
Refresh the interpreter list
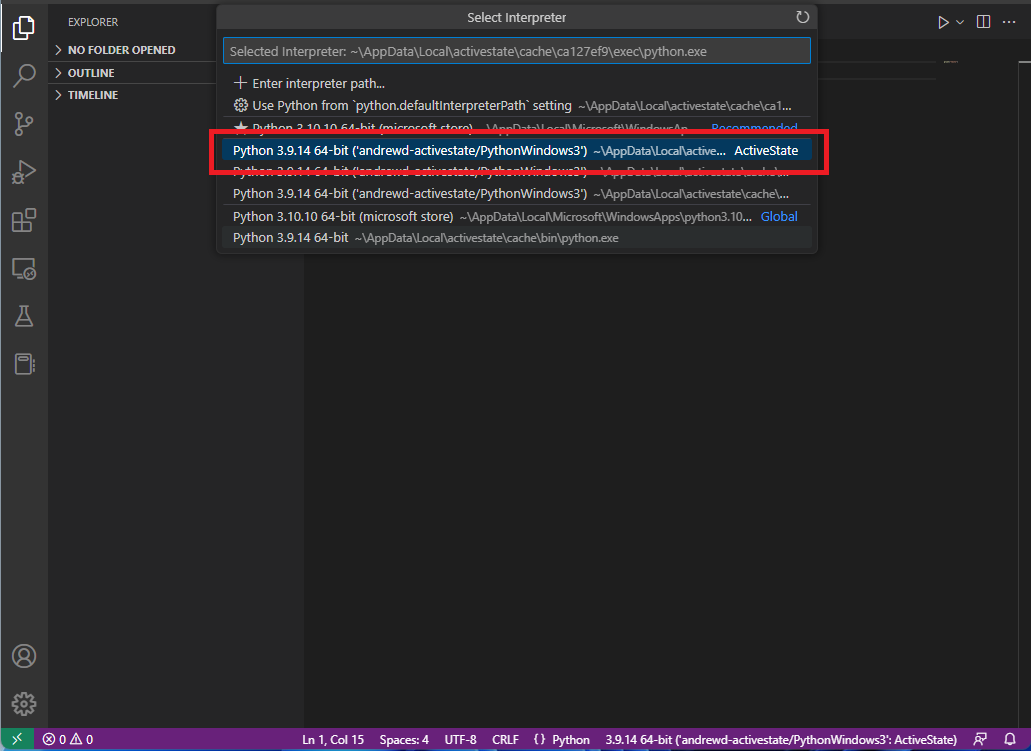(x=802, y=17)
